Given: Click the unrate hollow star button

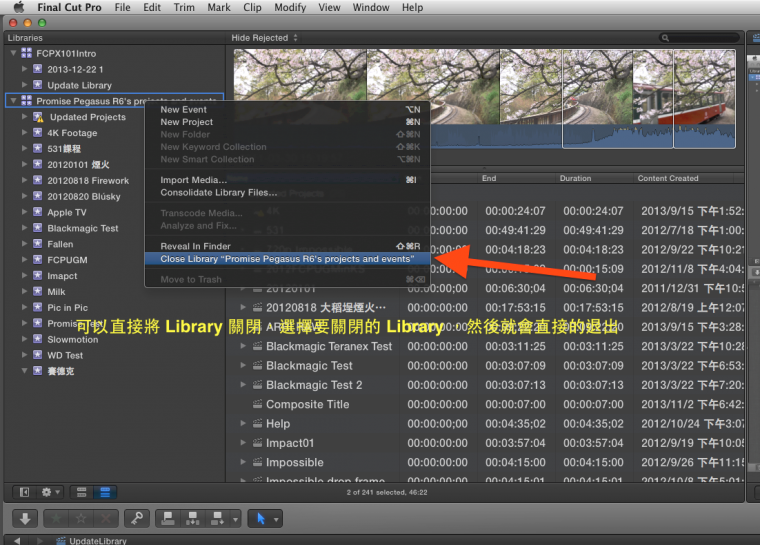Looking at the screenshot, I should pyautogui.click(x=81, y=518).
